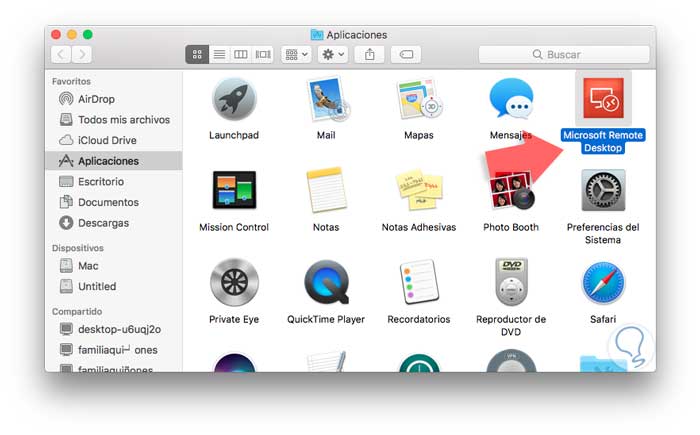Open Preferencias del Sistema gear icon
The height and width of the screenshot is (435, 700).
click(x=603, y=190)
